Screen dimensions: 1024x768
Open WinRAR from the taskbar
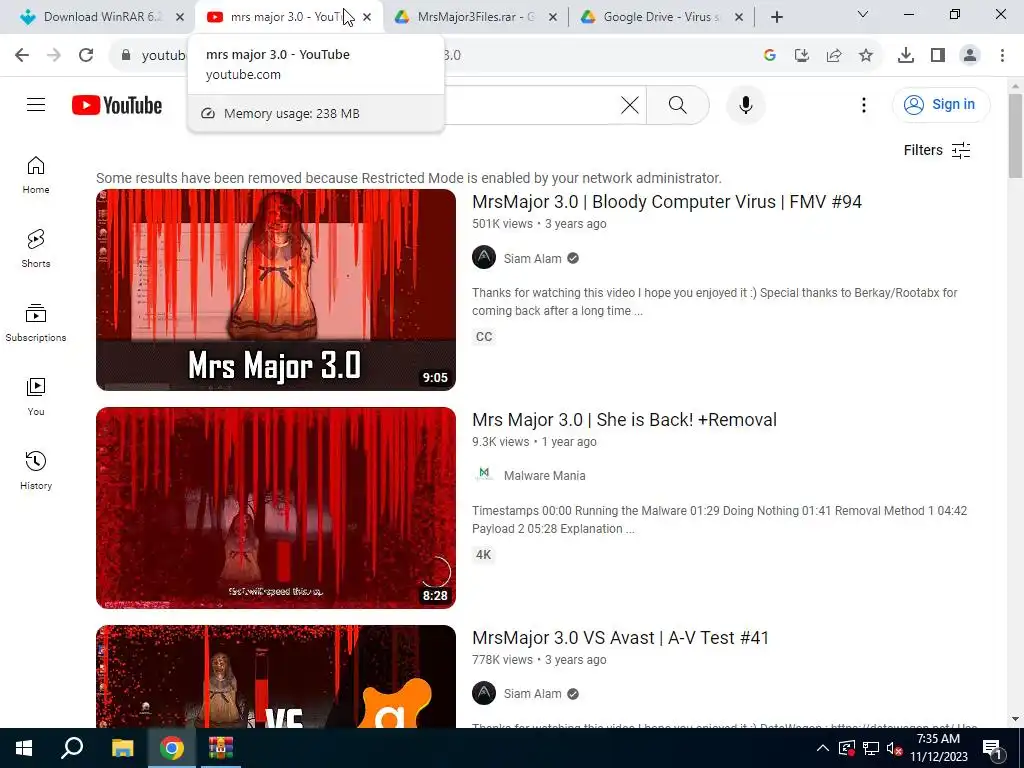[221, 748]
